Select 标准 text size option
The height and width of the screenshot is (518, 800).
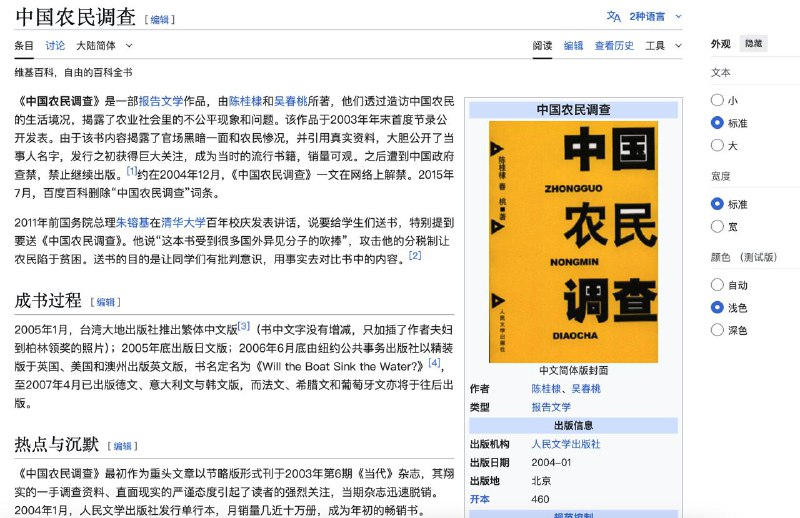point(717,123)
